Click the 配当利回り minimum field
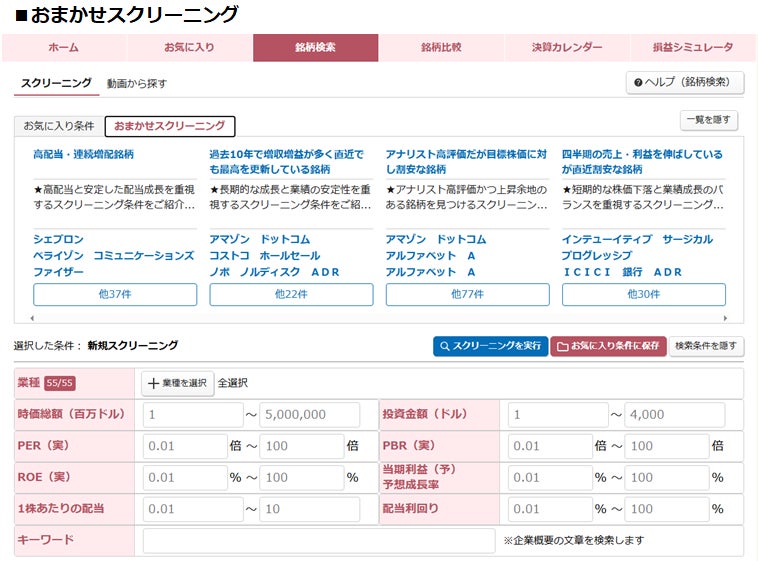Image resolution: width=758 pixels, height=561 pixels. click(x=550, y=509)
